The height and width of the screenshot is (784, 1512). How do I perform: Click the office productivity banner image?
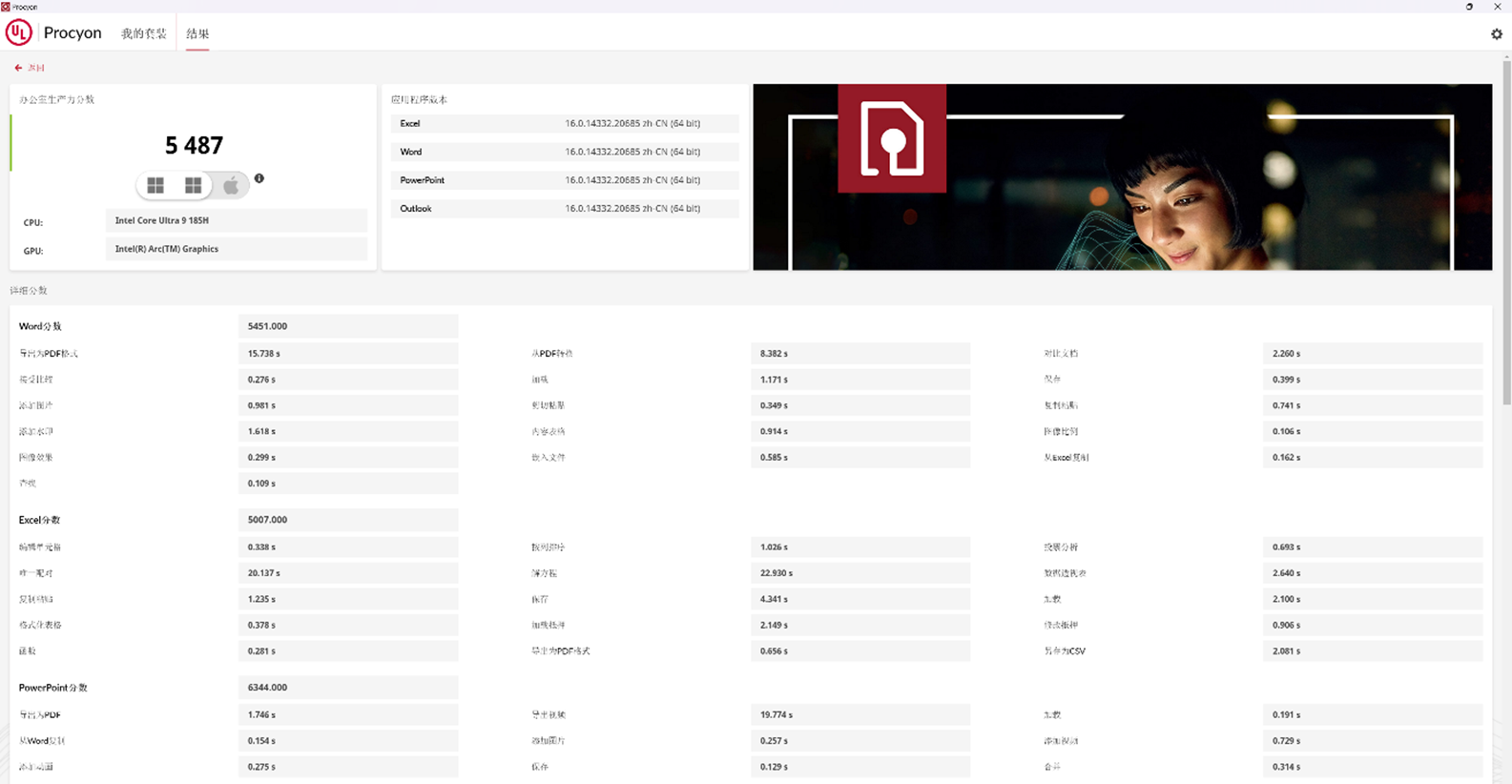[1123, 177]
